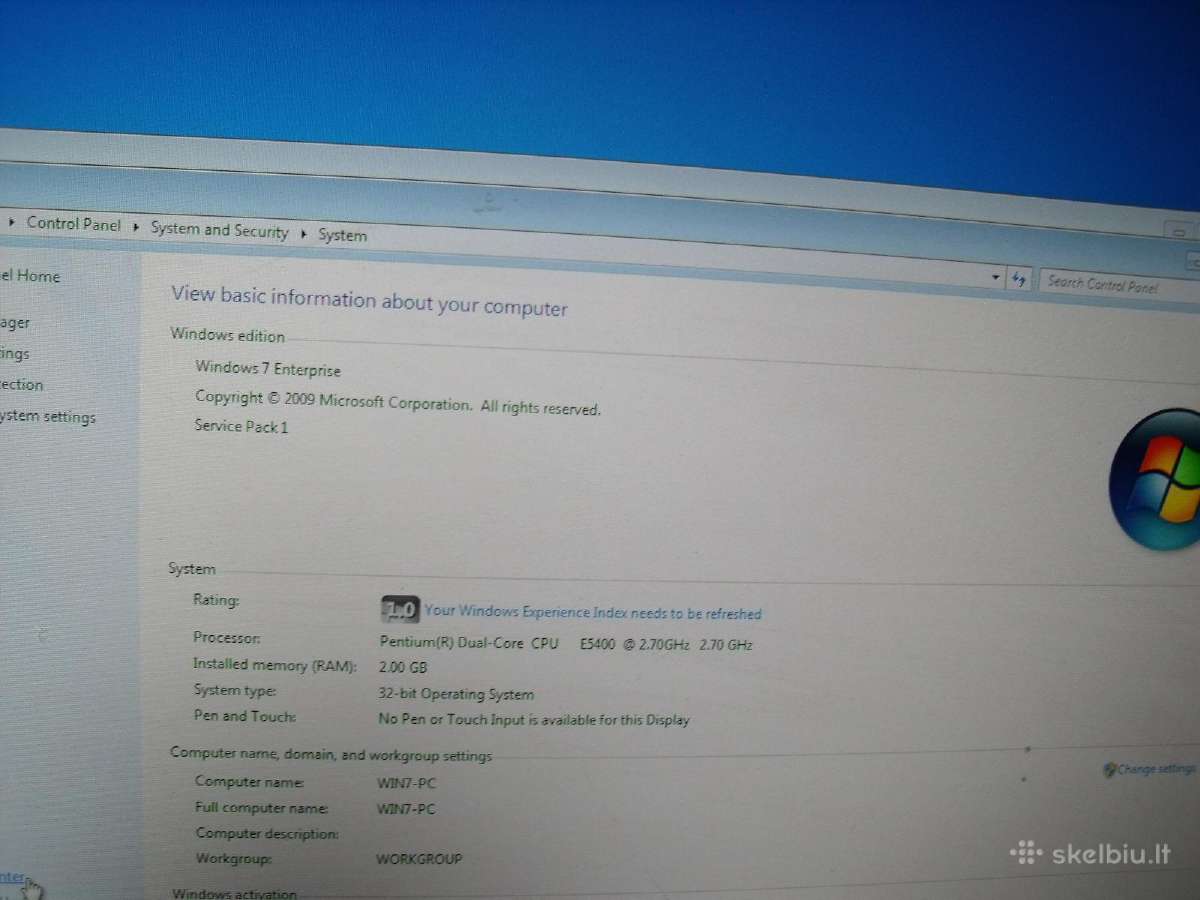Click the shield icon beside Change settings

point(1109,769)
